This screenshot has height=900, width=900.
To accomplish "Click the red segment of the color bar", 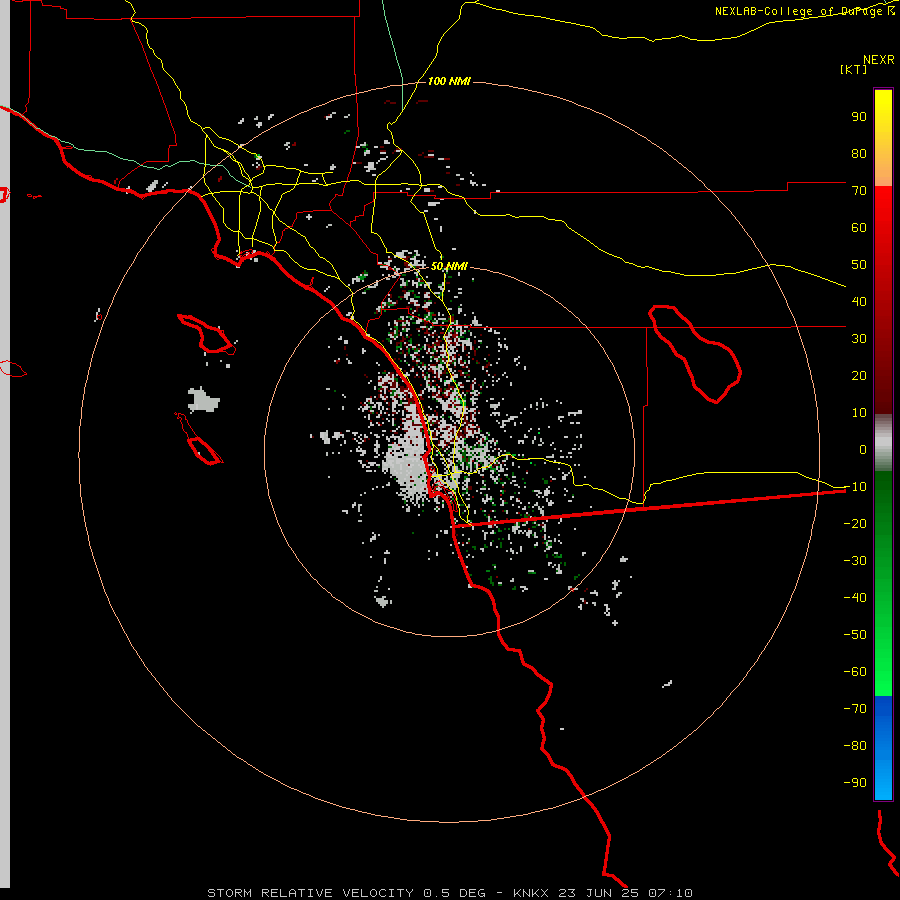I will click(x=883, y=300).
